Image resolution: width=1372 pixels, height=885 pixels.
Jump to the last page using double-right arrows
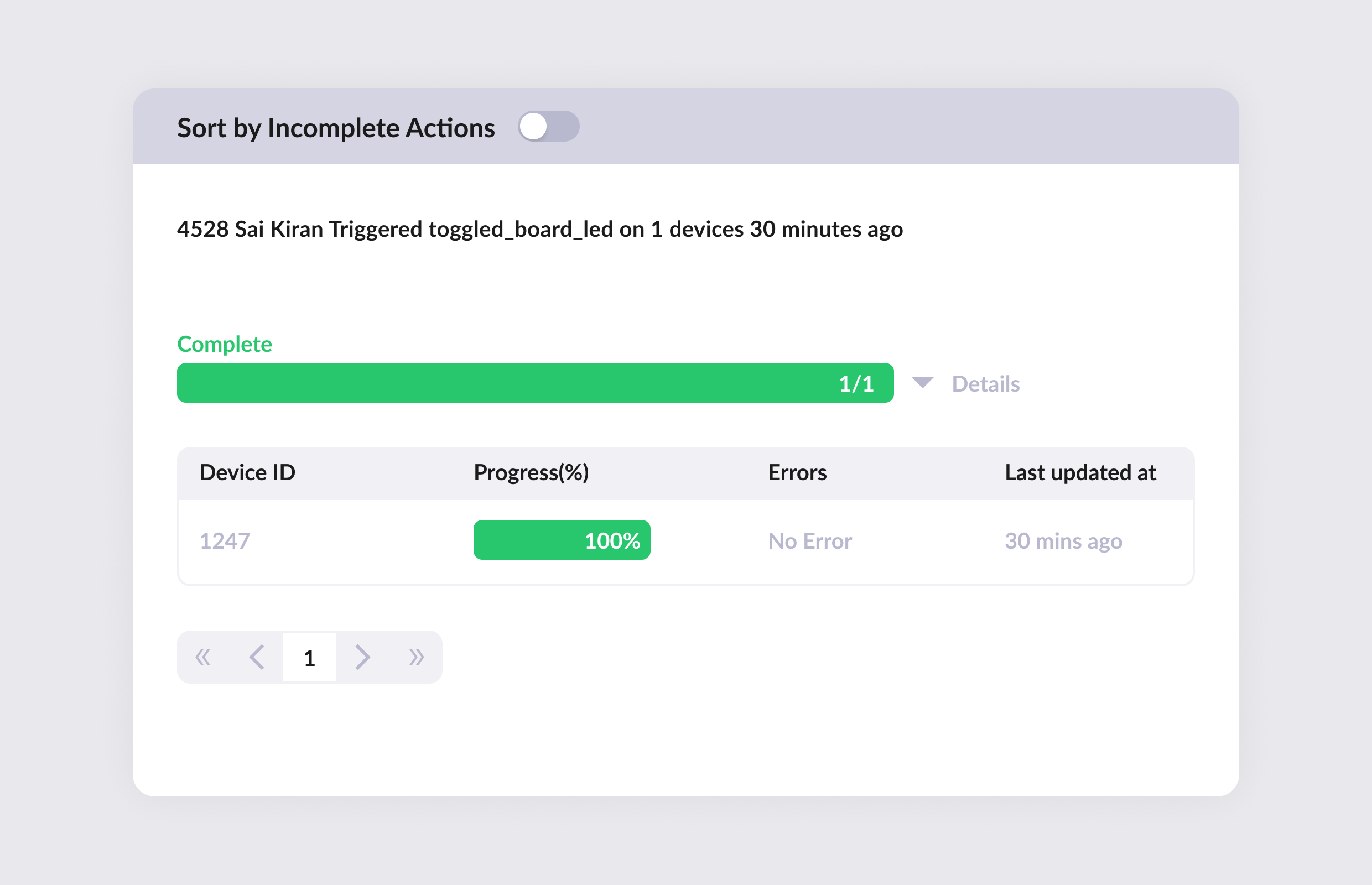416,657
